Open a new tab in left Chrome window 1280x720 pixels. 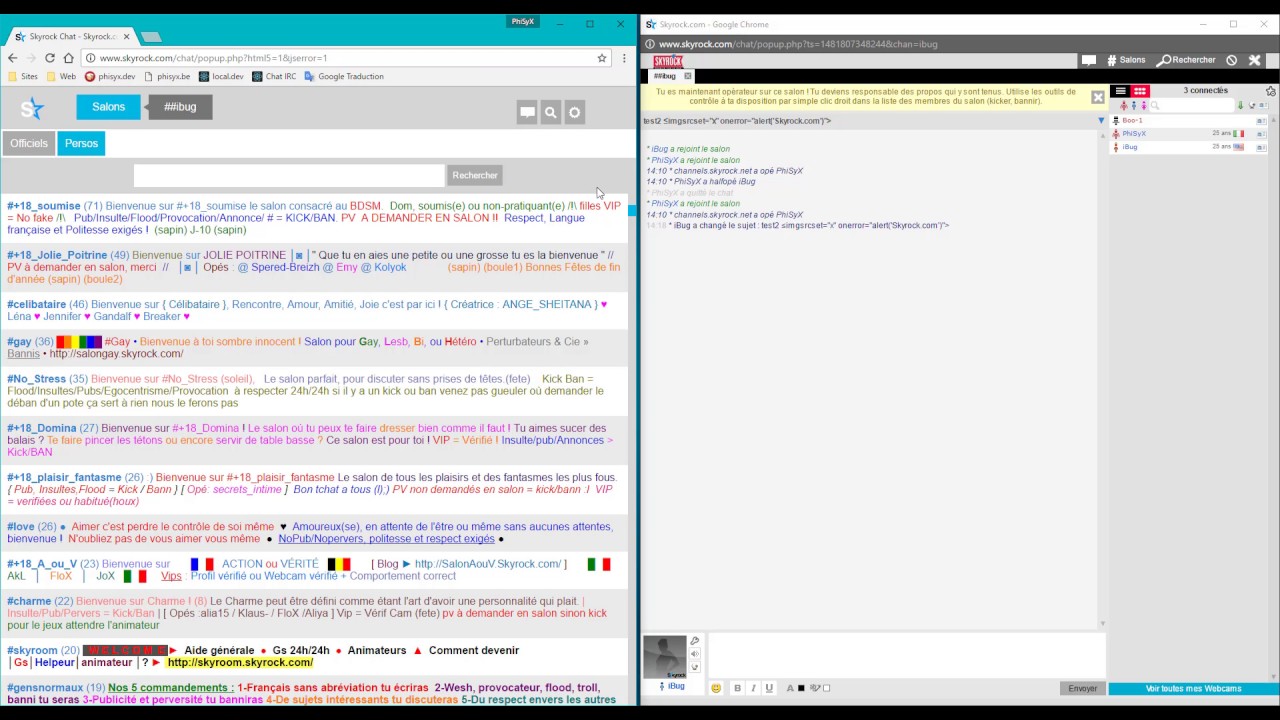(151, 37)
